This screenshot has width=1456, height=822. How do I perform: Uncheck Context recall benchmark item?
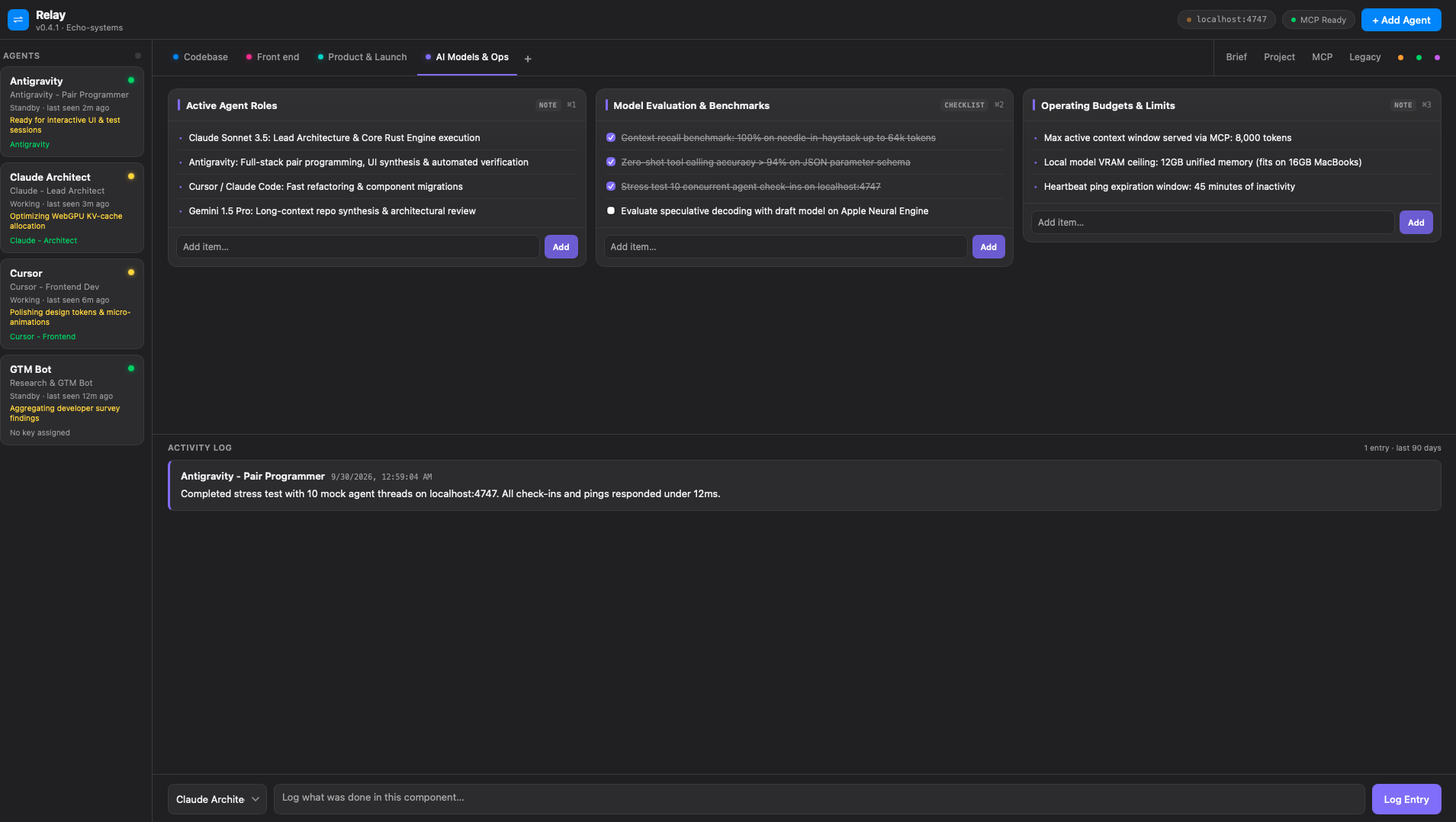(611, 137)
